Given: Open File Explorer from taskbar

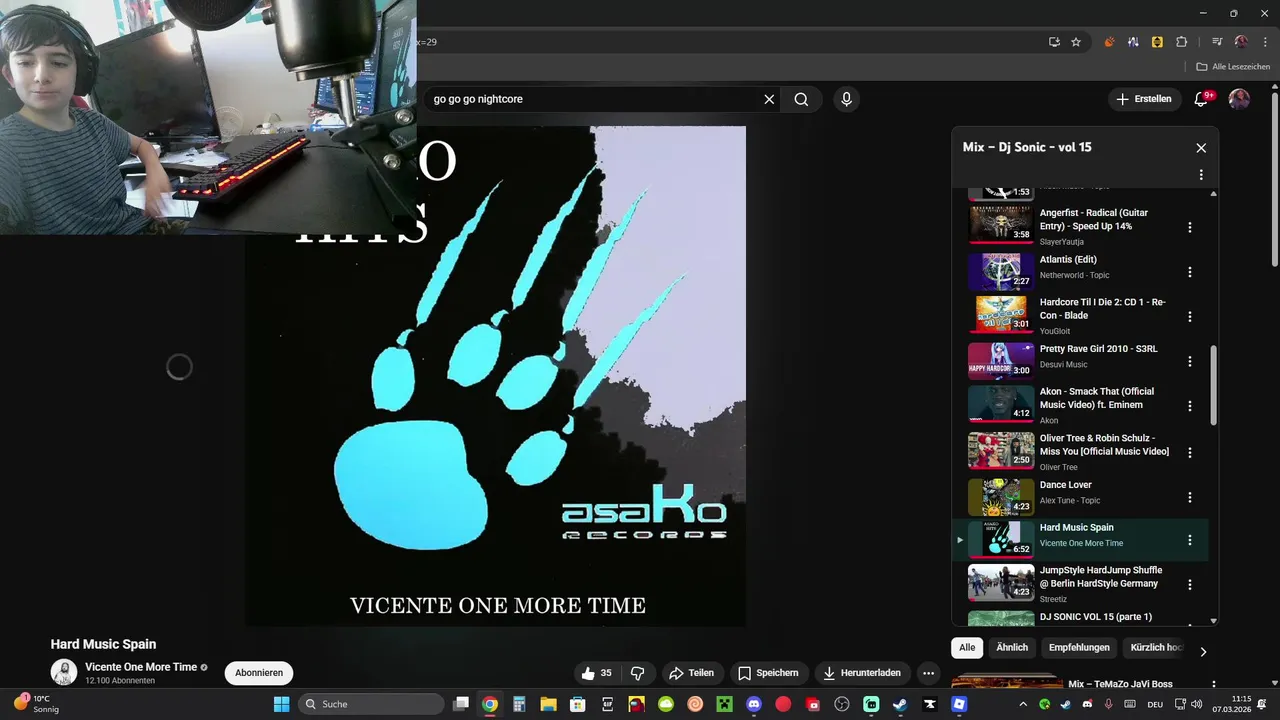Looking at the screenshot, I should [x=548, y=704].
